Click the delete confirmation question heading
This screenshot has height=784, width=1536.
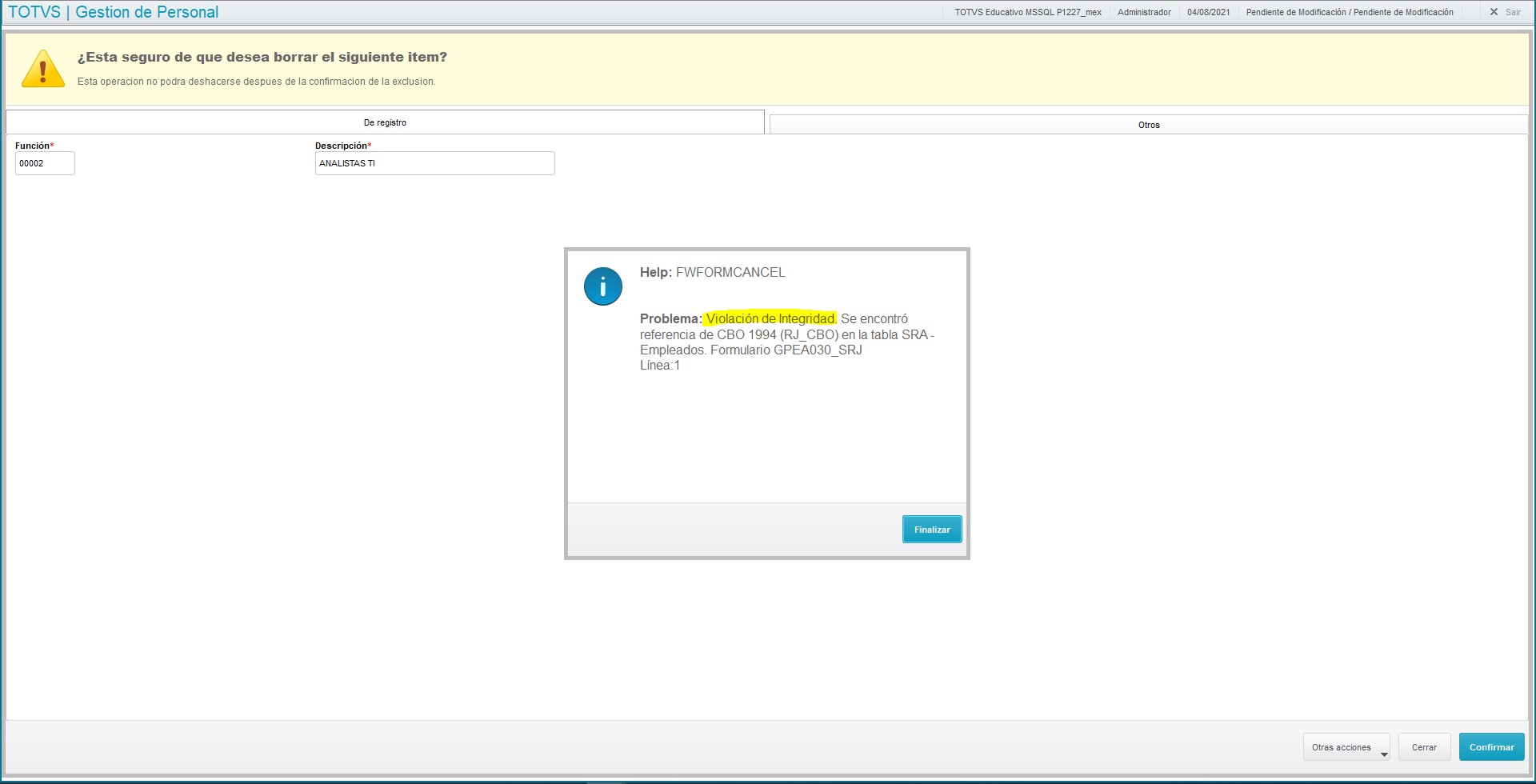click(262, 57)
